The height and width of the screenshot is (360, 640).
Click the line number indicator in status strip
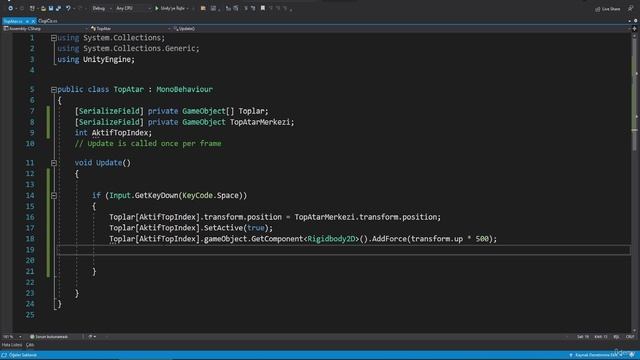[x=583, y=337]
